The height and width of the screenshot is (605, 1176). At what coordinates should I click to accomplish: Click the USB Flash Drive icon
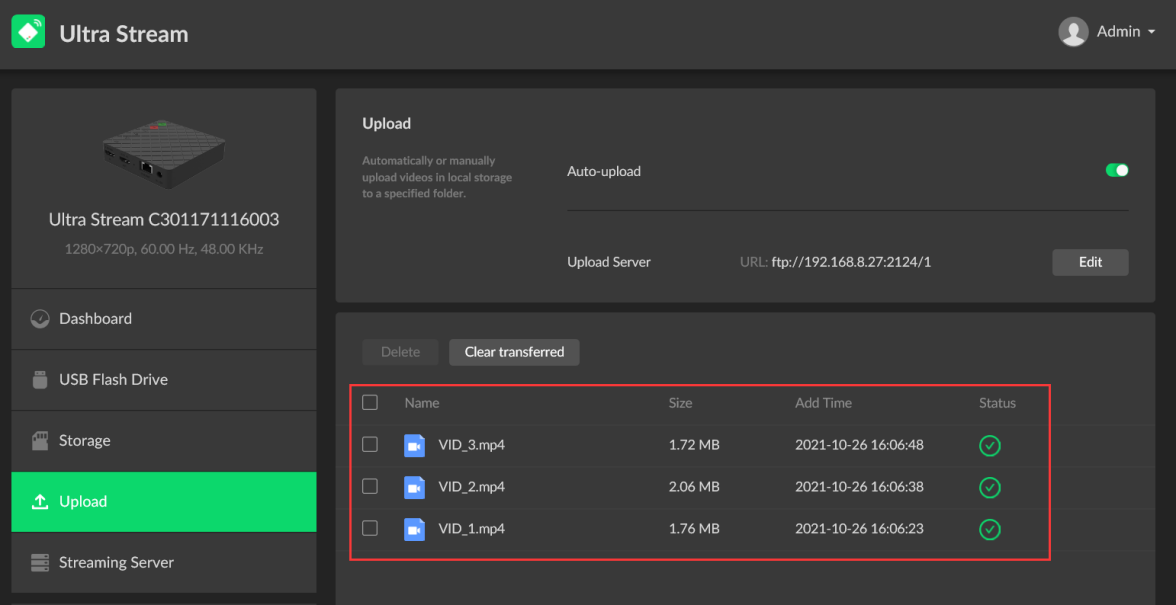(40, 379)
